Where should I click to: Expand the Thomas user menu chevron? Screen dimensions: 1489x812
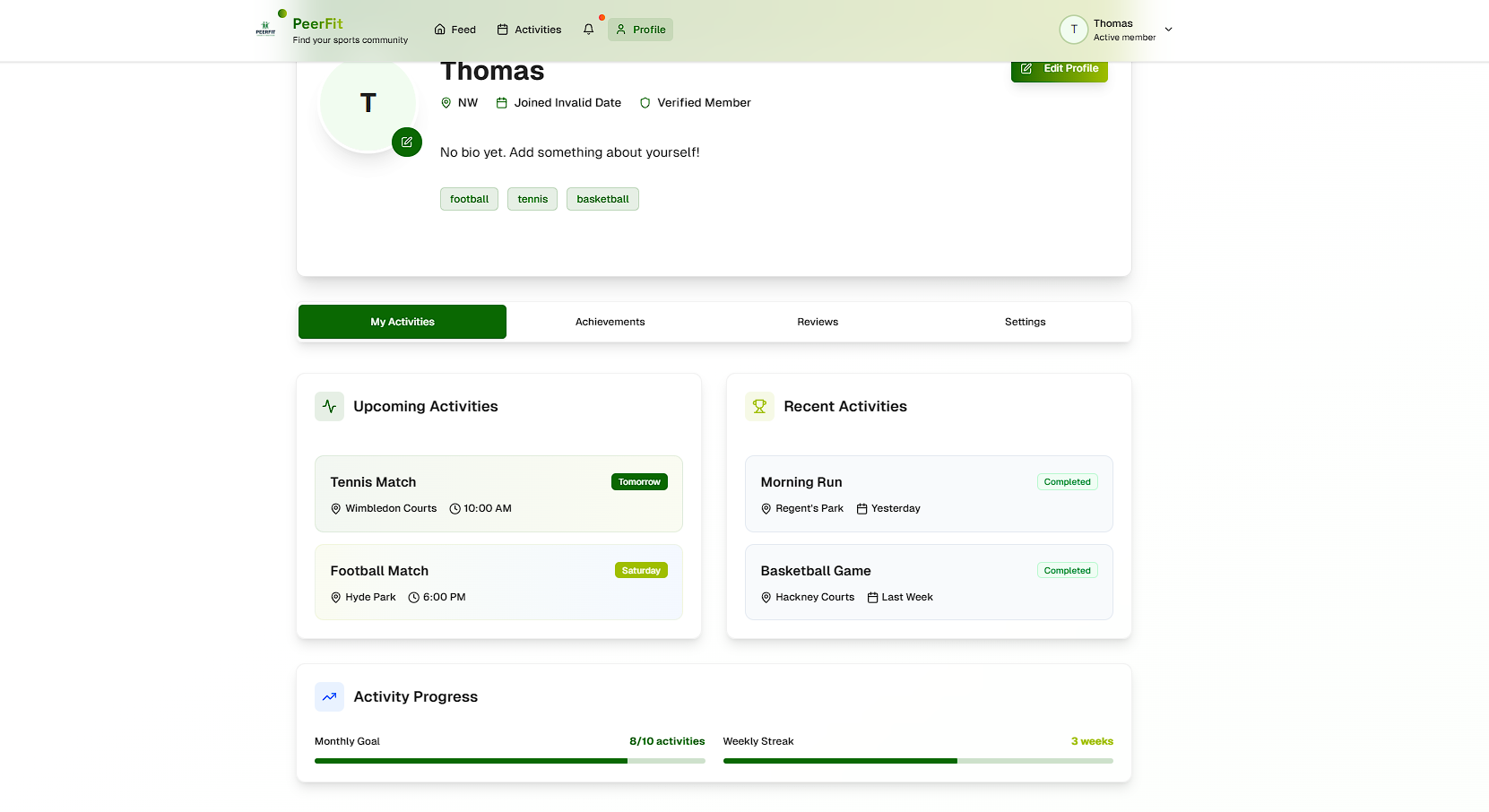point(1168,30)
